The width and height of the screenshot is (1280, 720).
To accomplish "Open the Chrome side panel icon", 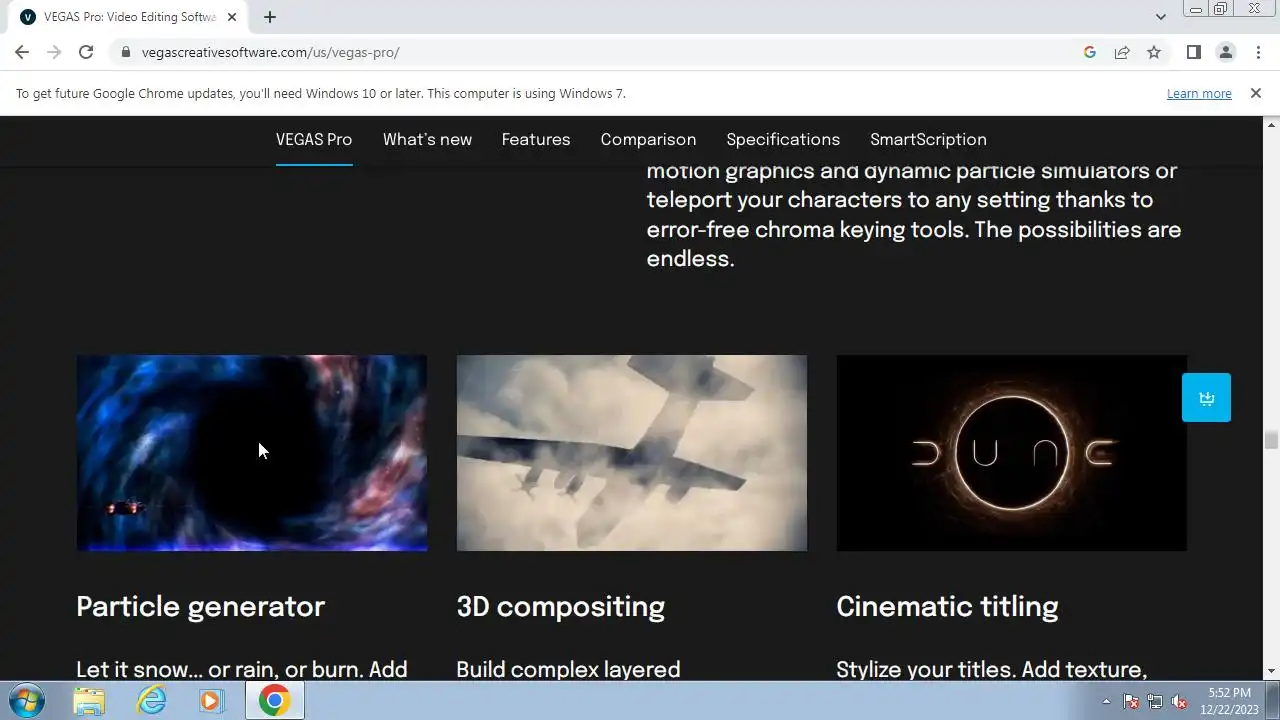I will [1193, 52].
